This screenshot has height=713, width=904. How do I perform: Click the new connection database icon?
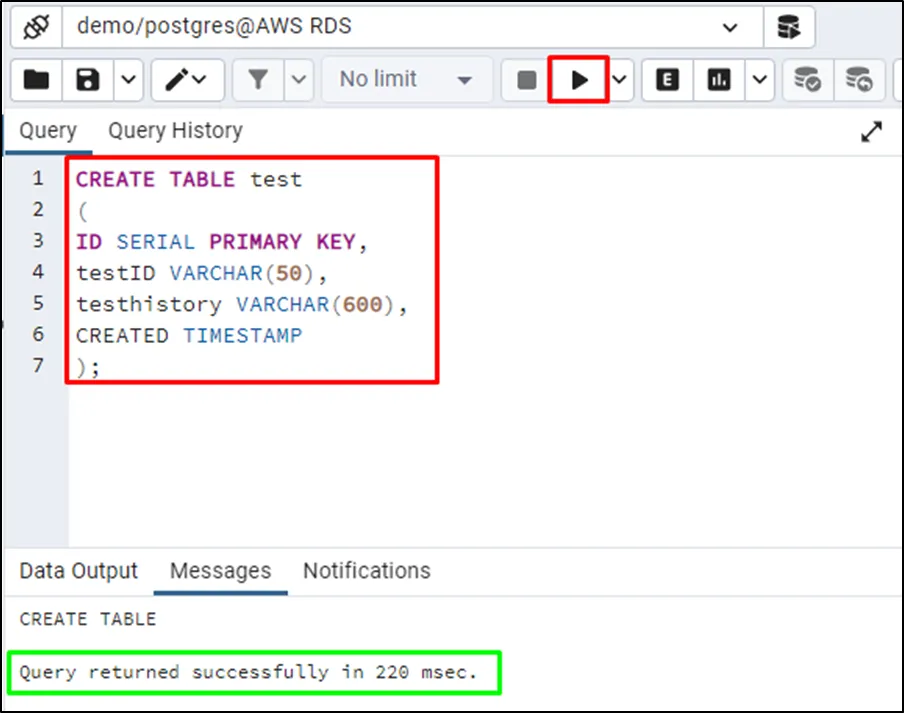pos(789,28)
